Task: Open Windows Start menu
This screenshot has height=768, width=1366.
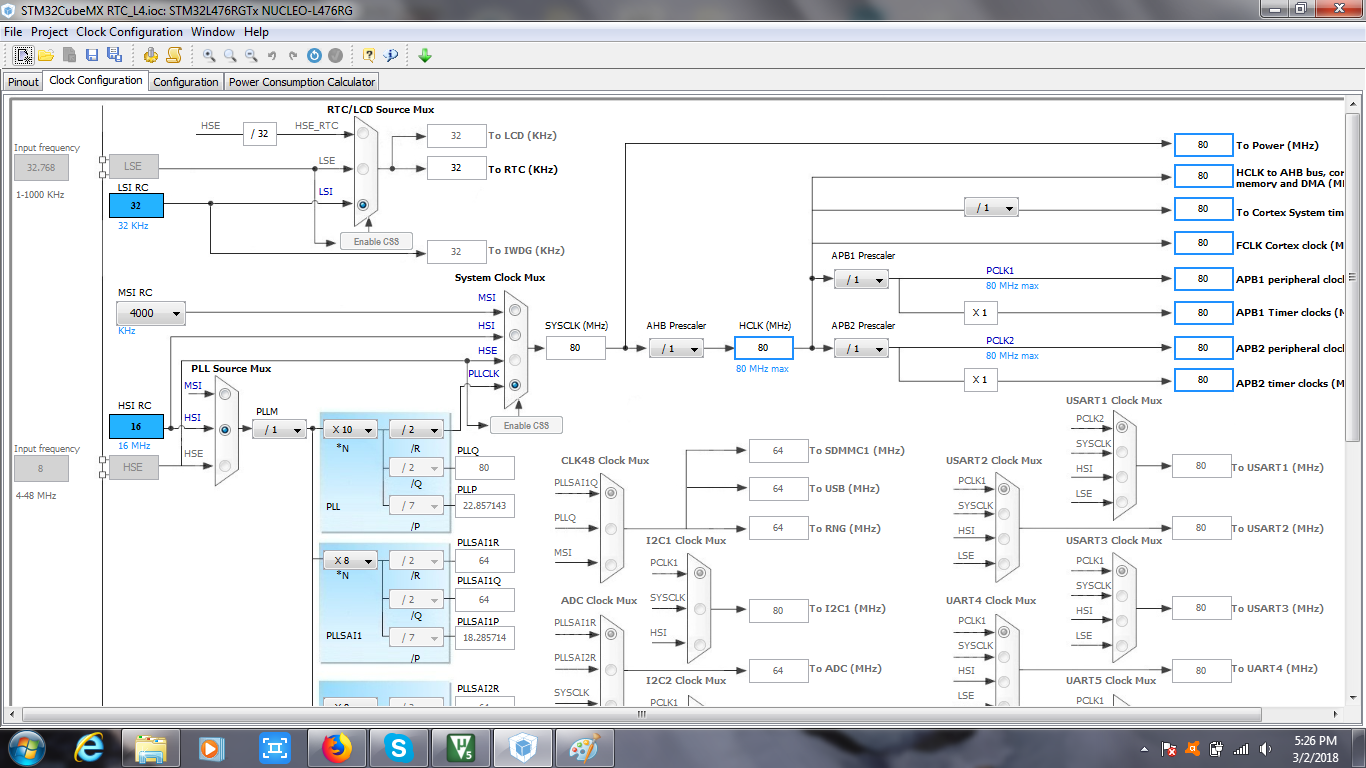Action: tap(27, 748)
